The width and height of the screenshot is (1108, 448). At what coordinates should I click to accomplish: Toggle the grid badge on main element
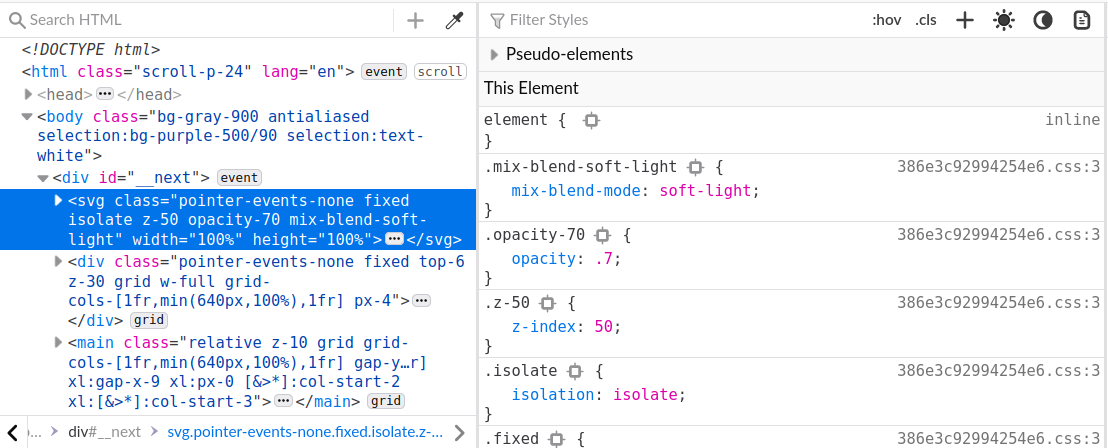(385, 401)
